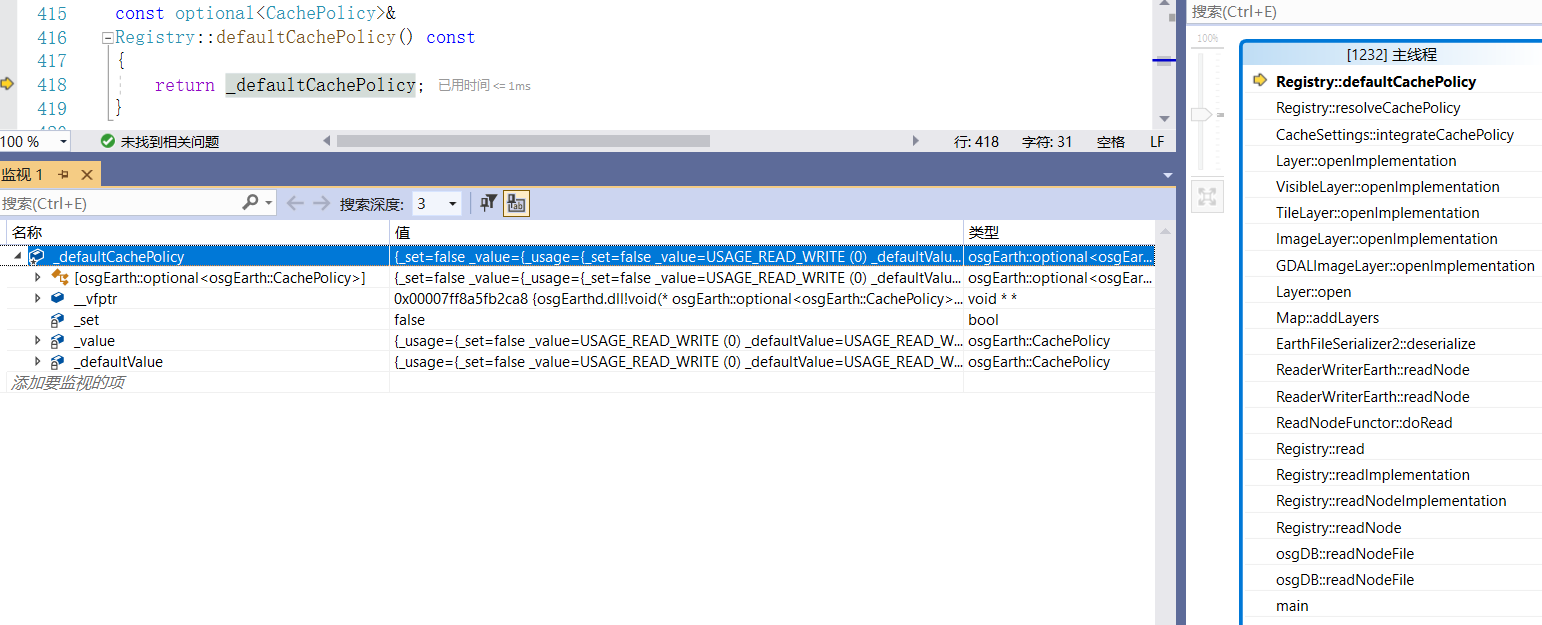Click the _defaultCachePolicy variable icon
1542x625 pixels.
37,257
